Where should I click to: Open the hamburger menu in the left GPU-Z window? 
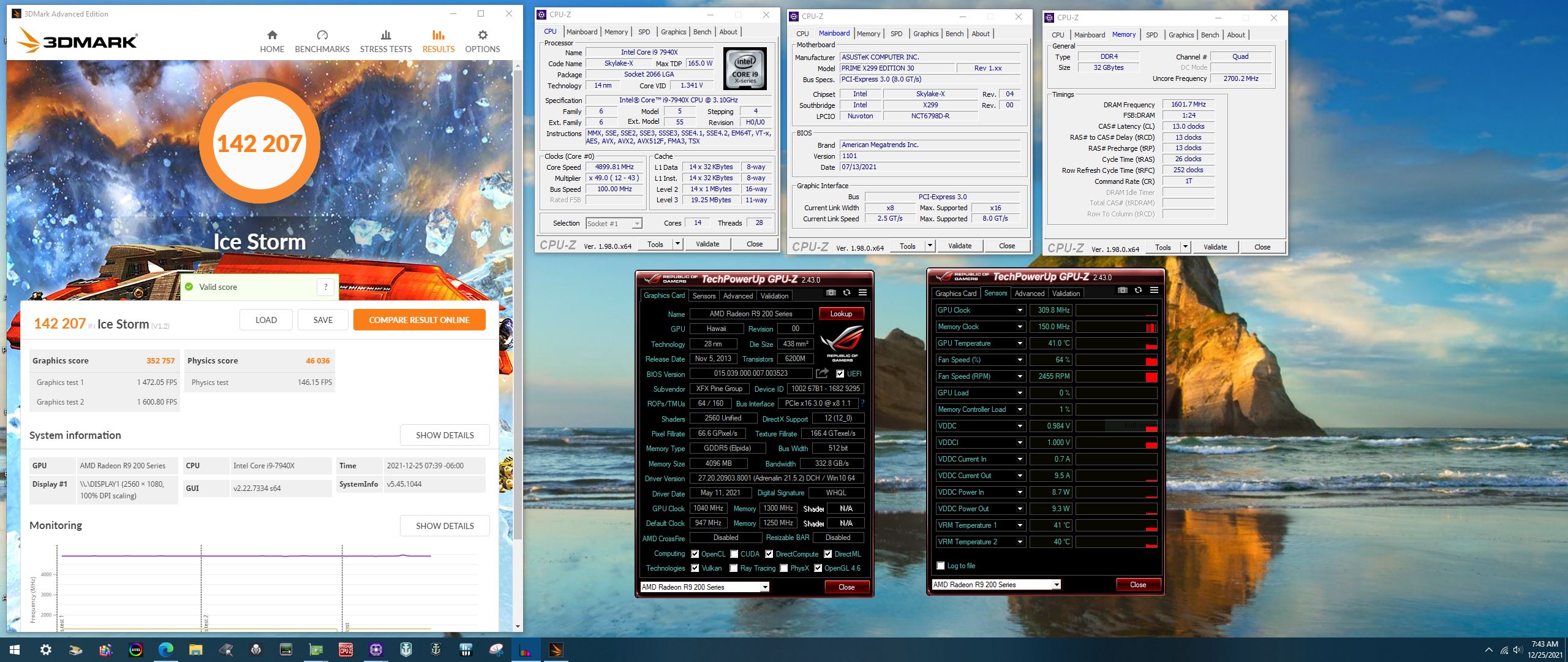pos(862,293)
